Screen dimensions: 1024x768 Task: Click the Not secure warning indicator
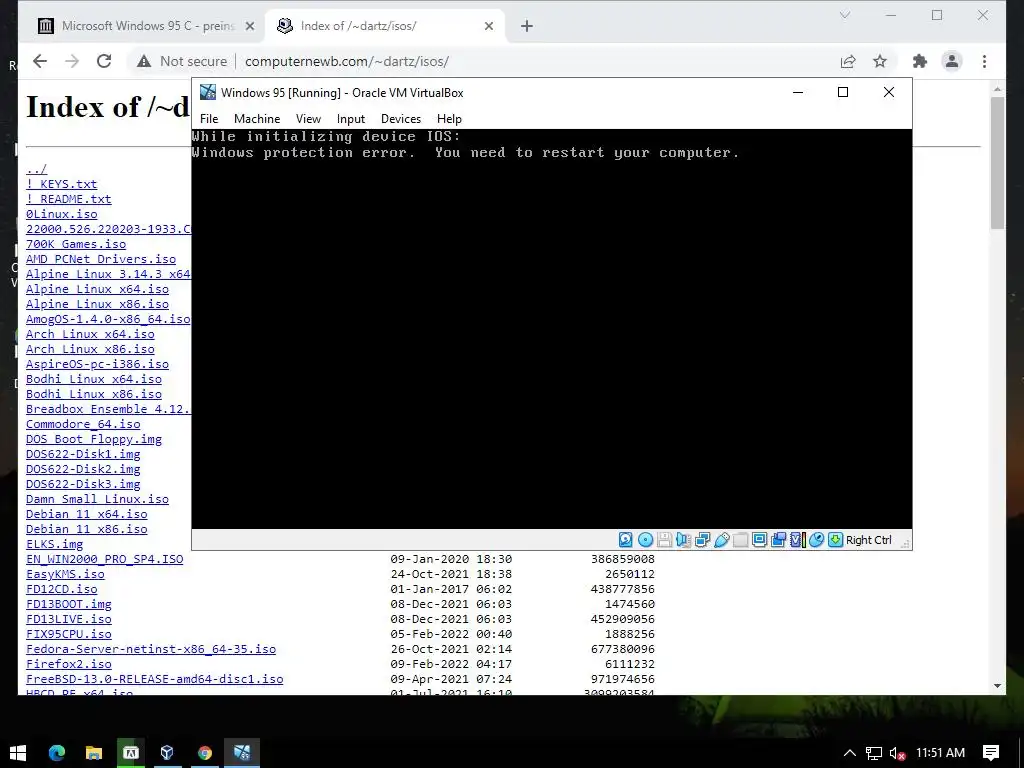pos(182,61)
